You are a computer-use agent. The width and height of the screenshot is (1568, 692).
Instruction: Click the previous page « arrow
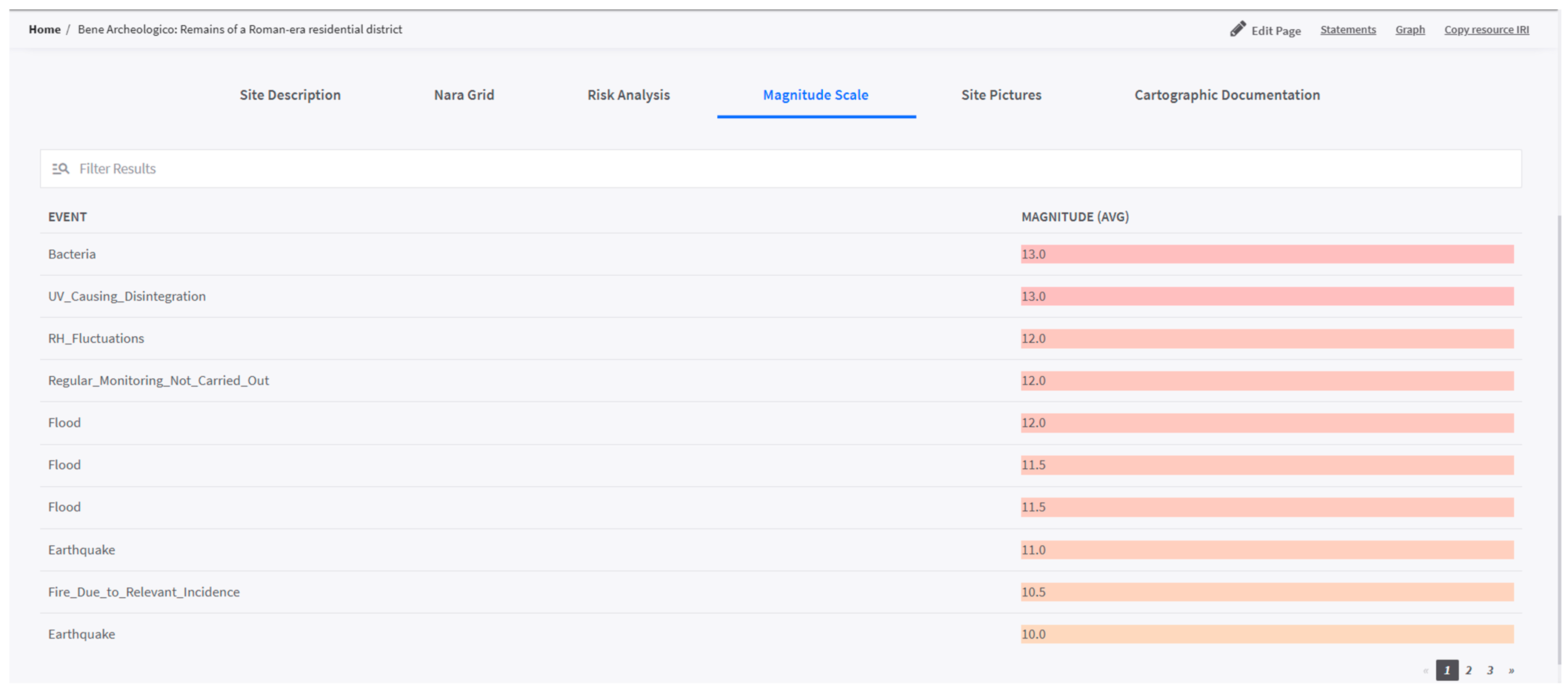(1425, 670)
